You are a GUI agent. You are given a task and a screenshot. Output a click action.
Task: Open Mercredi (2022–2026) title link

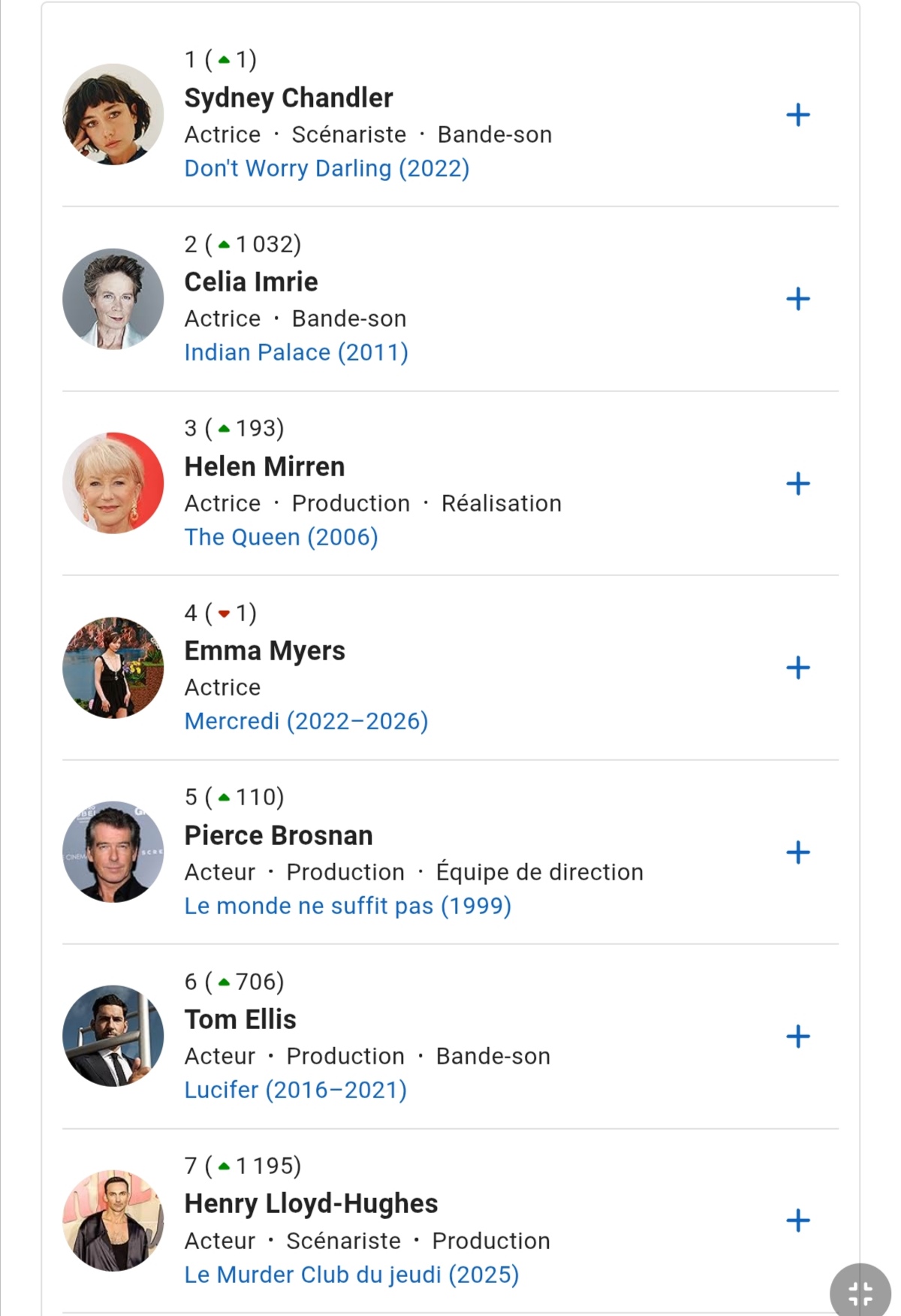(306, 721)
